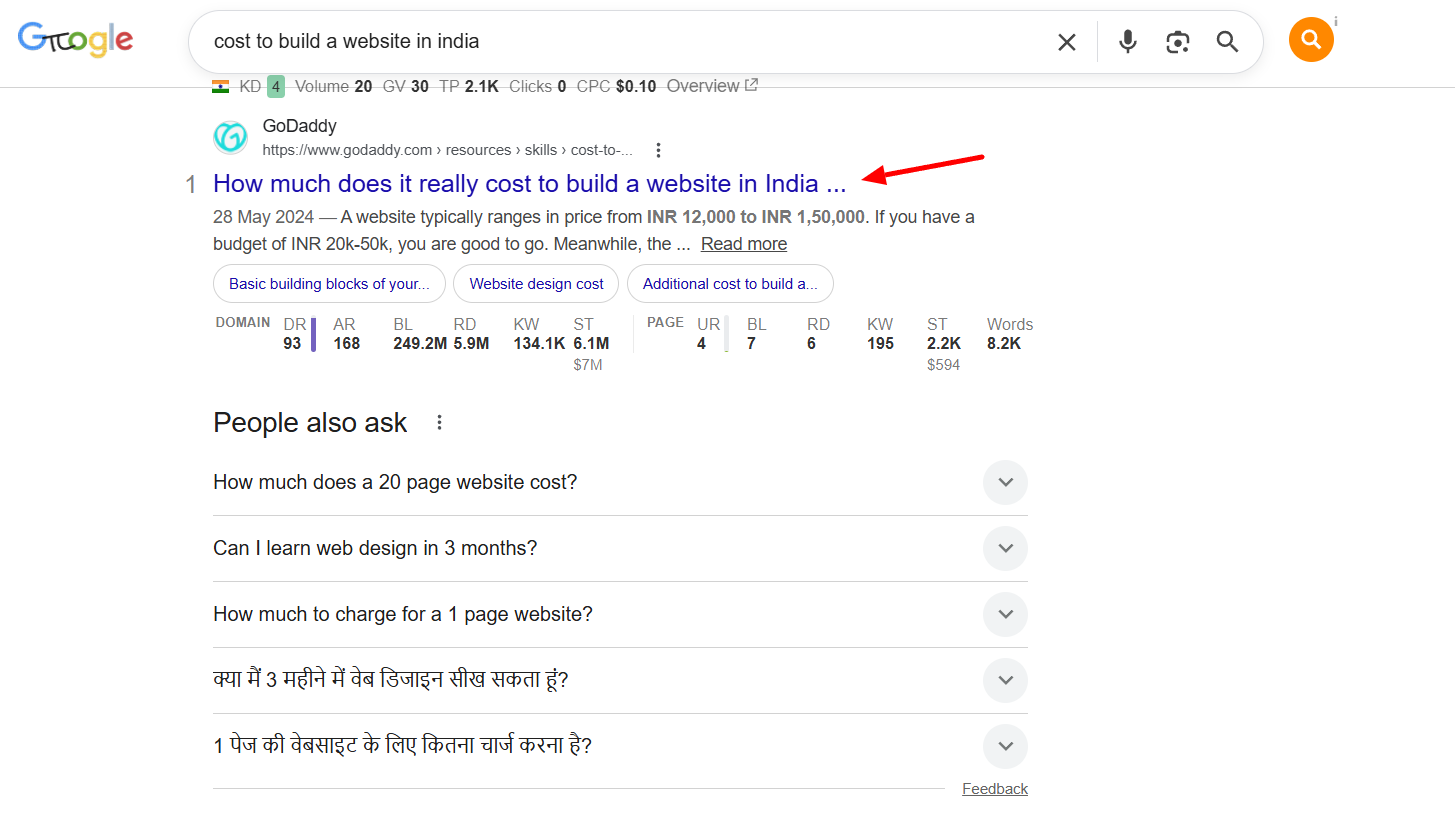1455x820 pixels.
Task: Start voice search with the microphone icon
Action: click(x=1127, y=42)
